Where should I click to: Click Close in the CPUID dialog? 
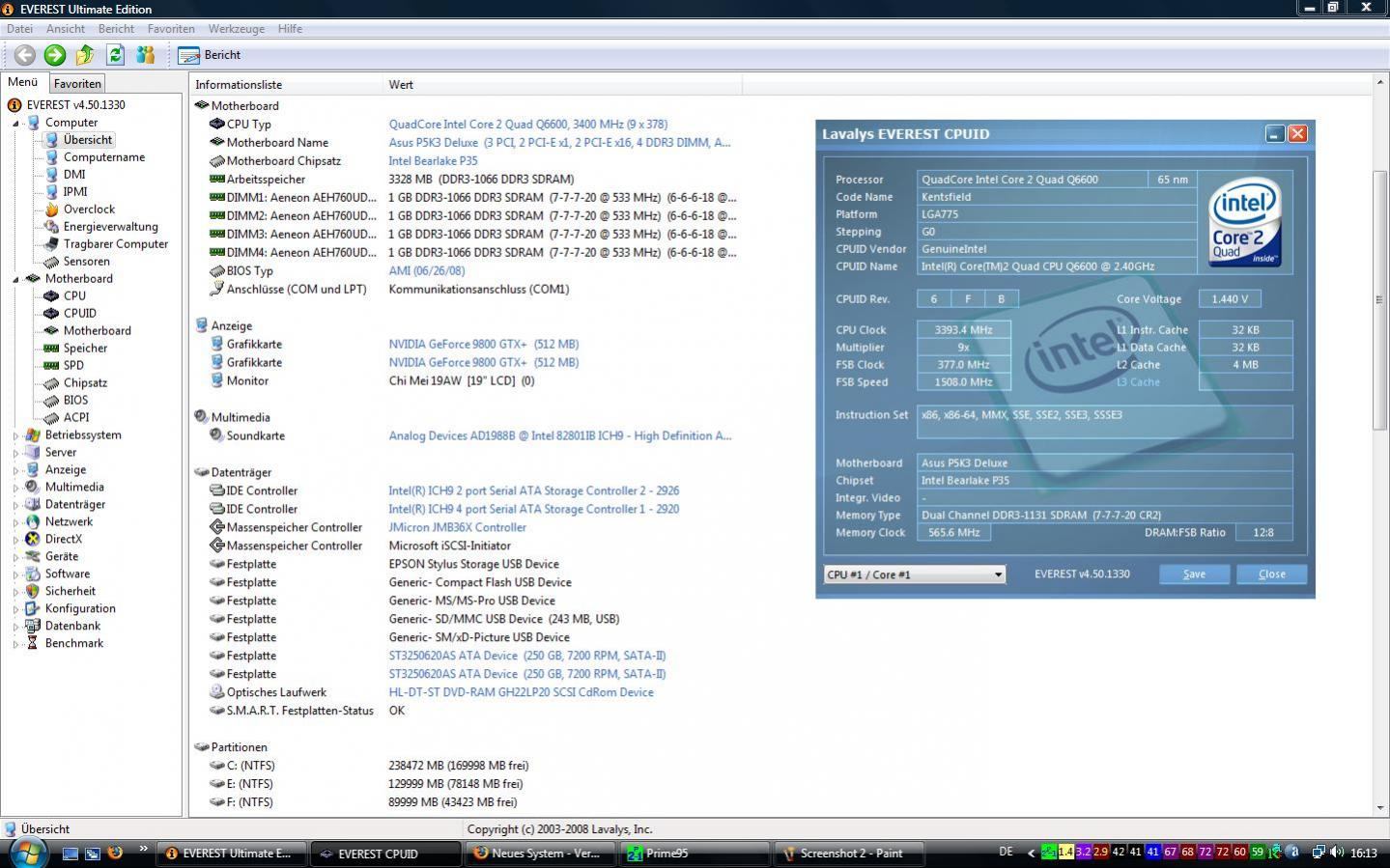coord(1272,574)
